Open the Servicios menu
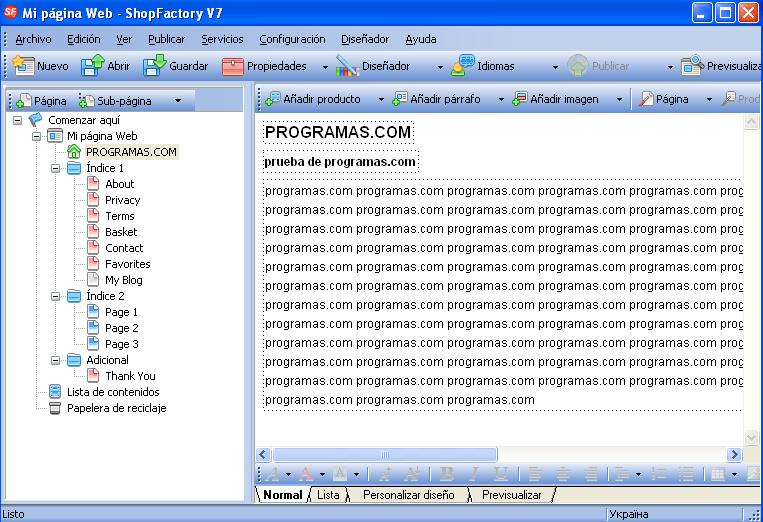This screenshot has height=522, width=763. point(222,39)
